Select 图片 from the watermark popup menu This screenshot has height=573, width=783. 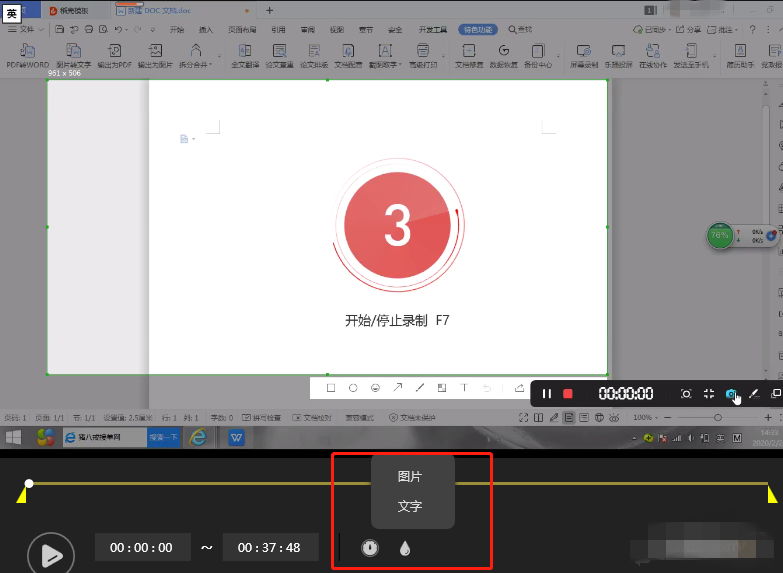(x=410, y=477)
